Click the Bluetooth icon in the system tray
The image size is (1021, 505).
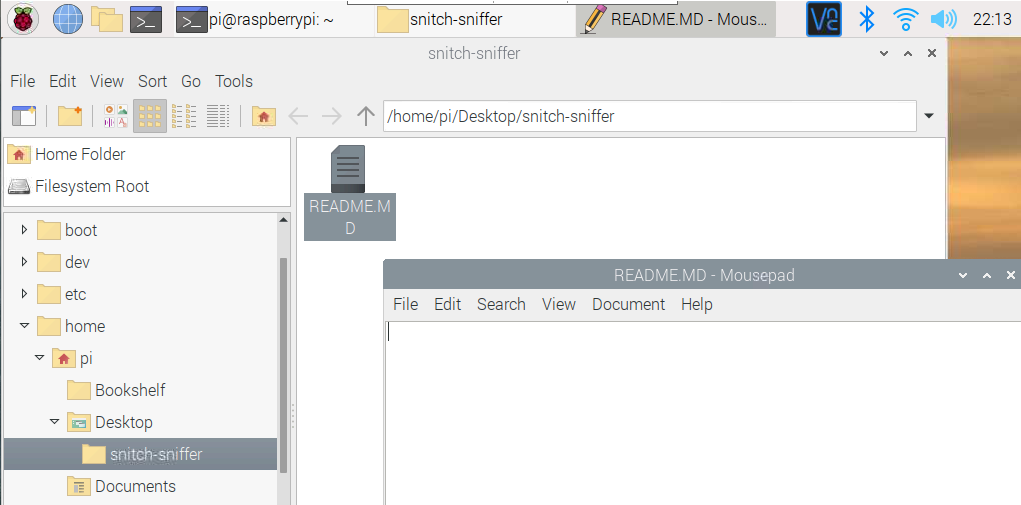click(867, 18)
